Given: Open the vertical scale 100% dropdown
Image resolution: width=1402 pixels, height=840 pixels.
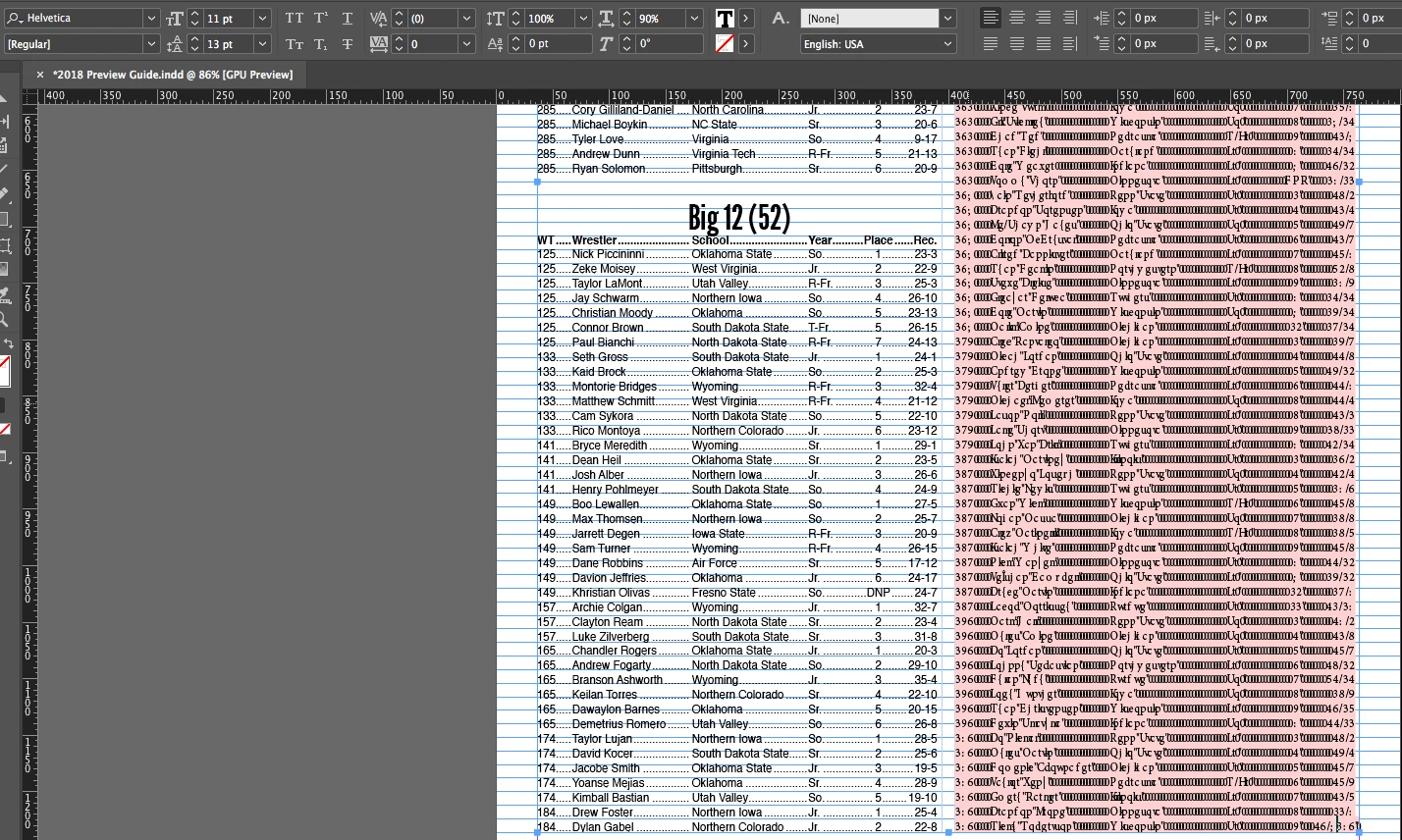Looking at the screenshot, I should click(584, 19).
